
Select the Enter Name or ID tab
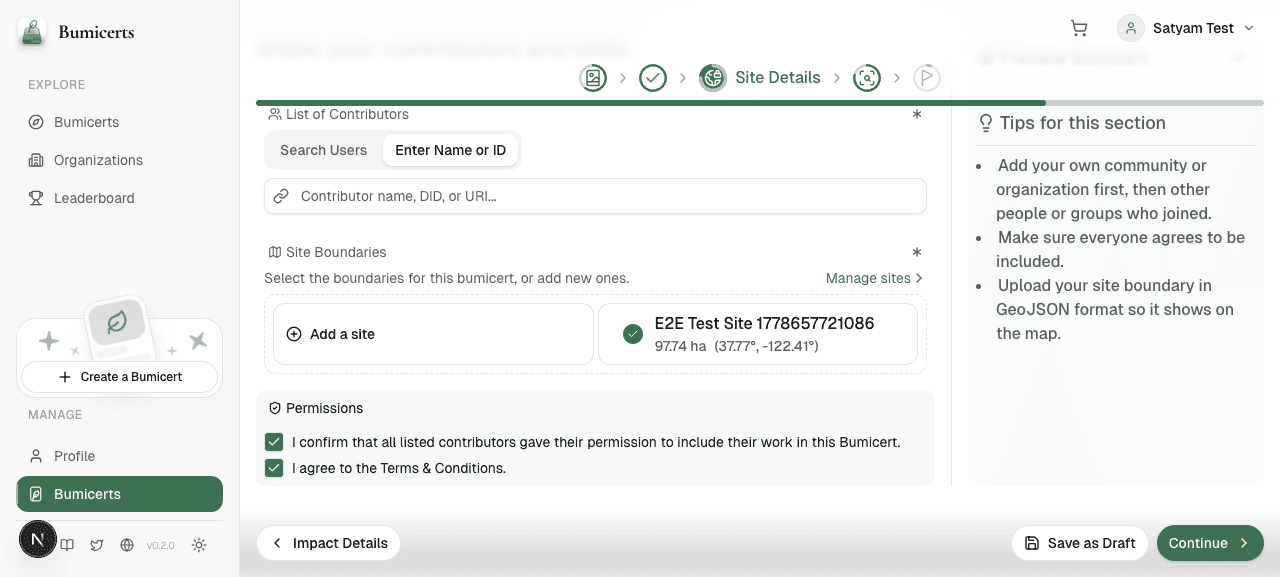click(x=451, y=150)
